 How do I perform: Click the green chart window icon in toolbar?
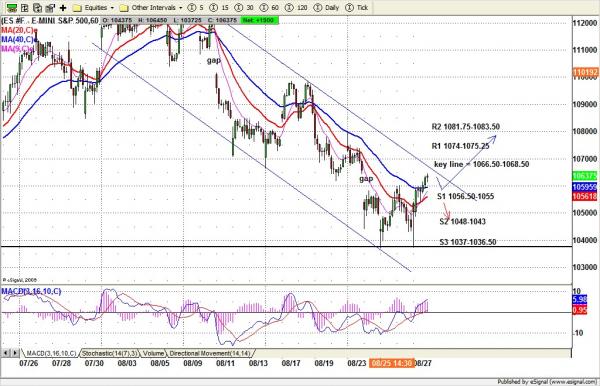[x=12, y=7]
